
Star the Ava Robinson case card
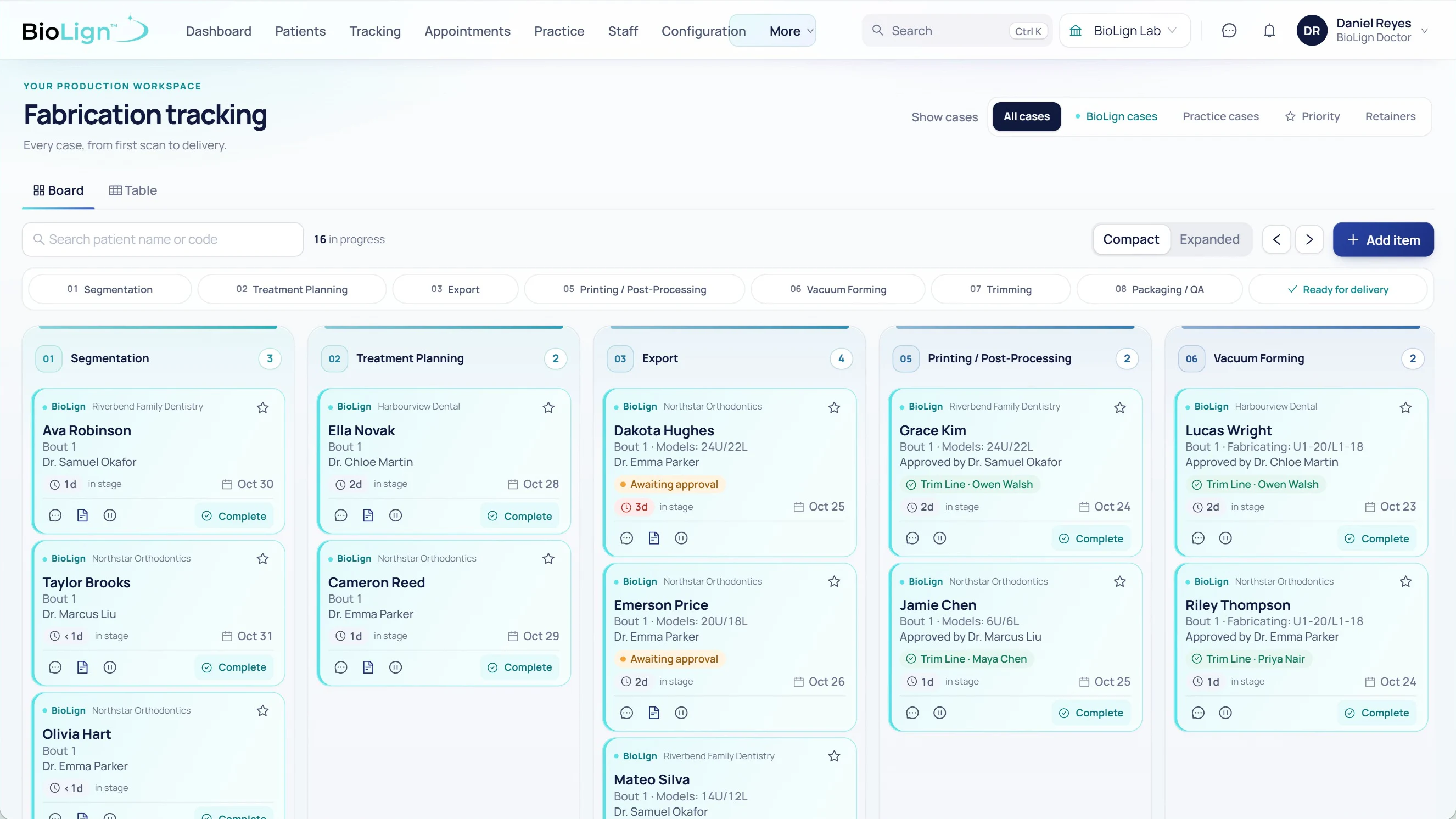click(263, 407)
